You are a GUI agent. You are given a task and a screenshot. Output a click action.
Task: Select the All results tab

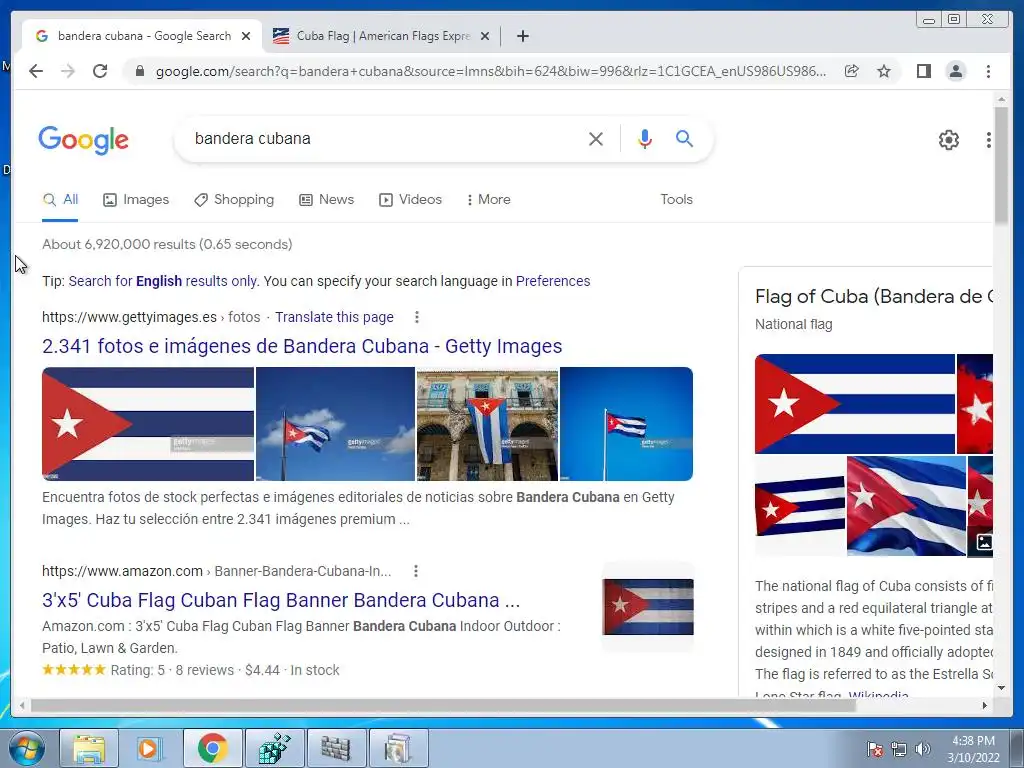click(x=60, y=200)
